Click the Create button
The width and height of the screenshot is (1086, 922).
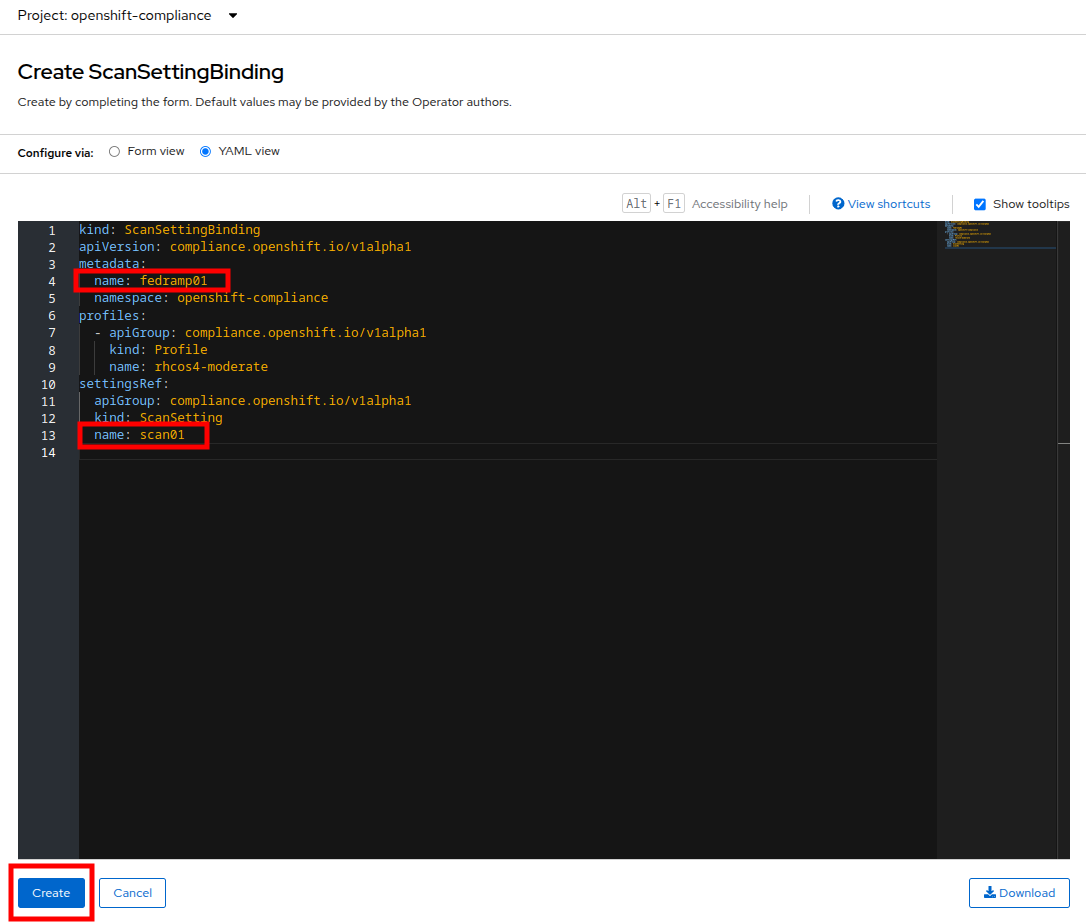coord(51,893)
